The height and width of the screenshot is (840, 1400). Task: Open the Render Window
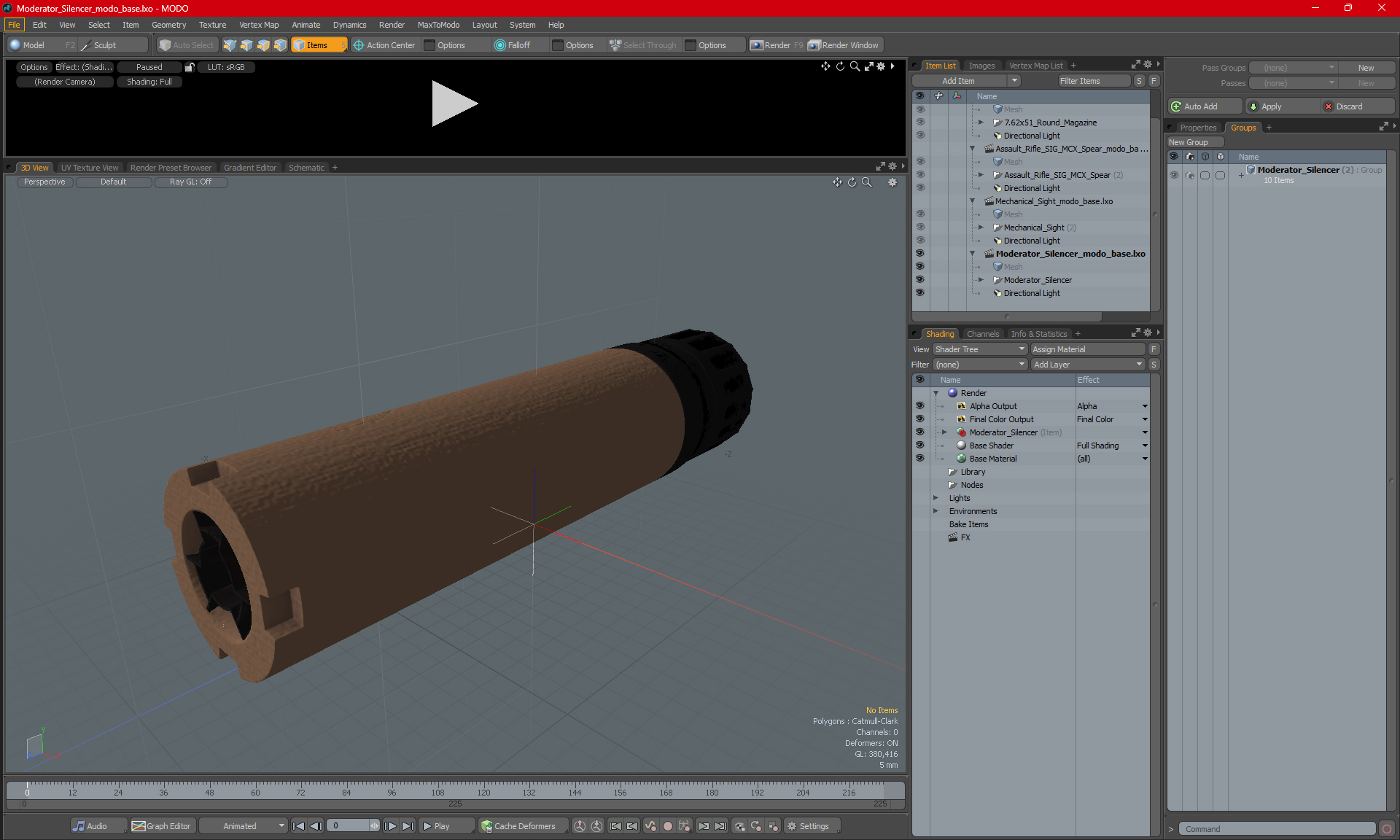click(844, 45)
